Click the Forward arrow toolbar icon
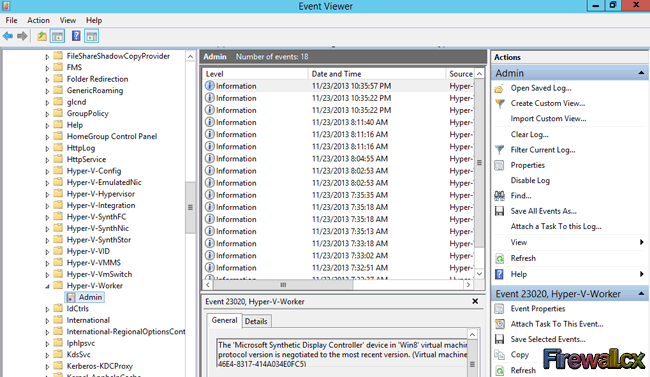The width and height of the screenshot is (650, 377). pos(22,36)
